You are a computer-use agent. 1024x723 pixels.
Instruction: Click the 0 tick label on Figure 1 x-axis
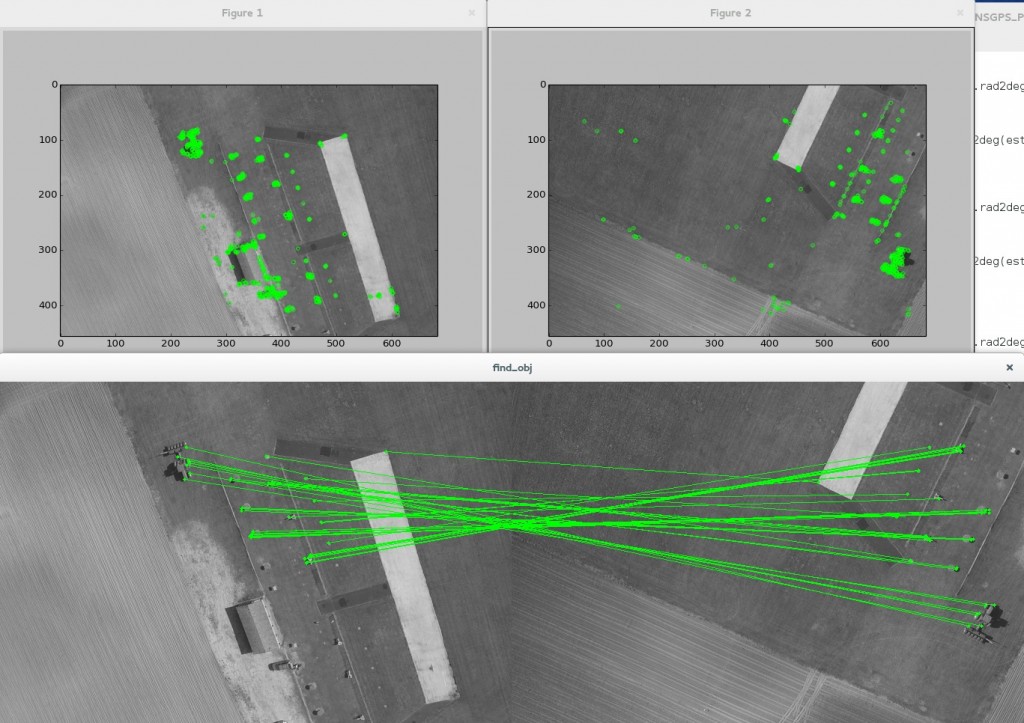(60, 342)
